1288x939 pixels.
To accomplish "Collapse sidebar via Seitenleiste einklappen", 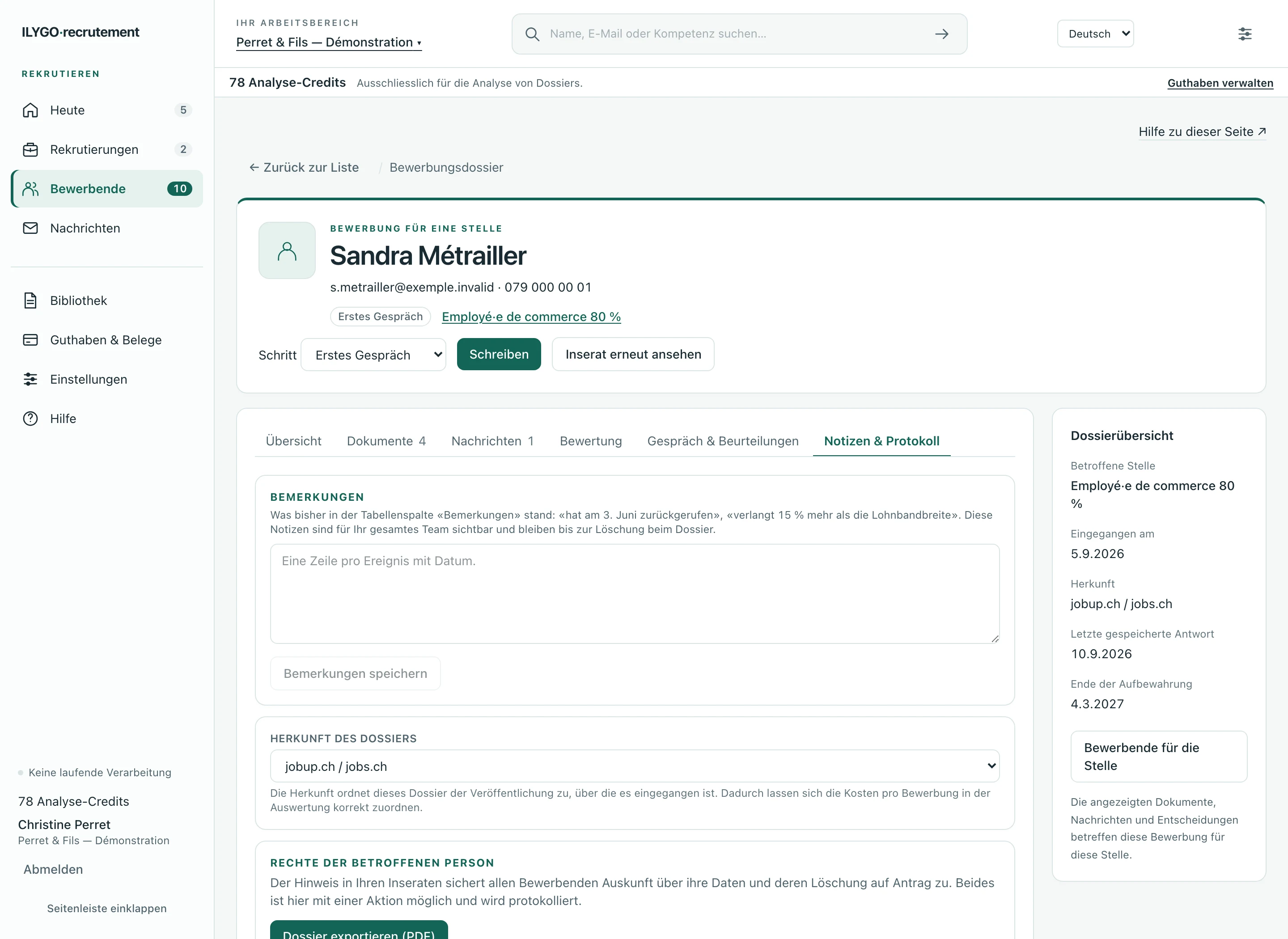I will 107,908.
